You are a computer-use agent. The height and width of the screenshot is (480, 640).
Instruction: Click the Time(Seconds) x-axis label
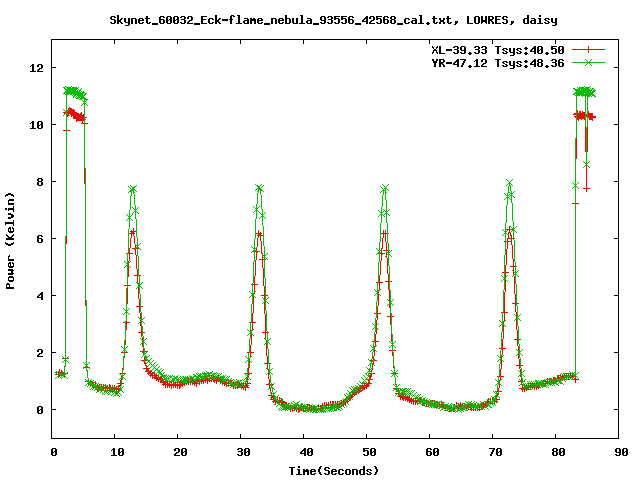[333, 471]
